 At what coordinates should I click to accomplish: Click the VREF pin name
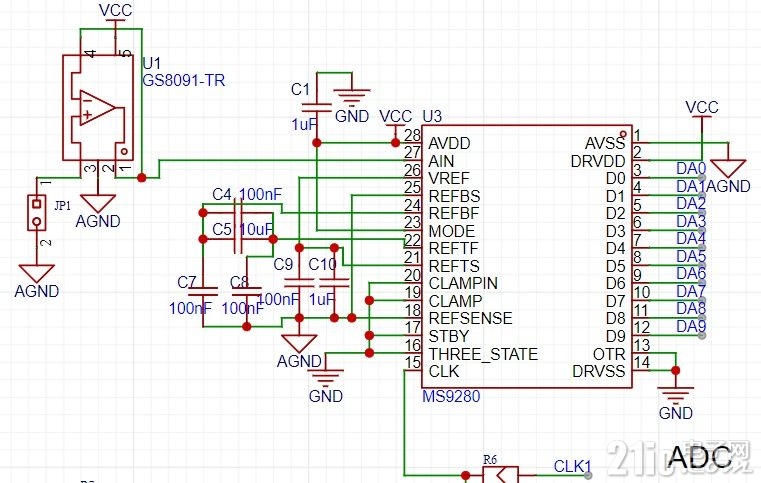[449, 178]
